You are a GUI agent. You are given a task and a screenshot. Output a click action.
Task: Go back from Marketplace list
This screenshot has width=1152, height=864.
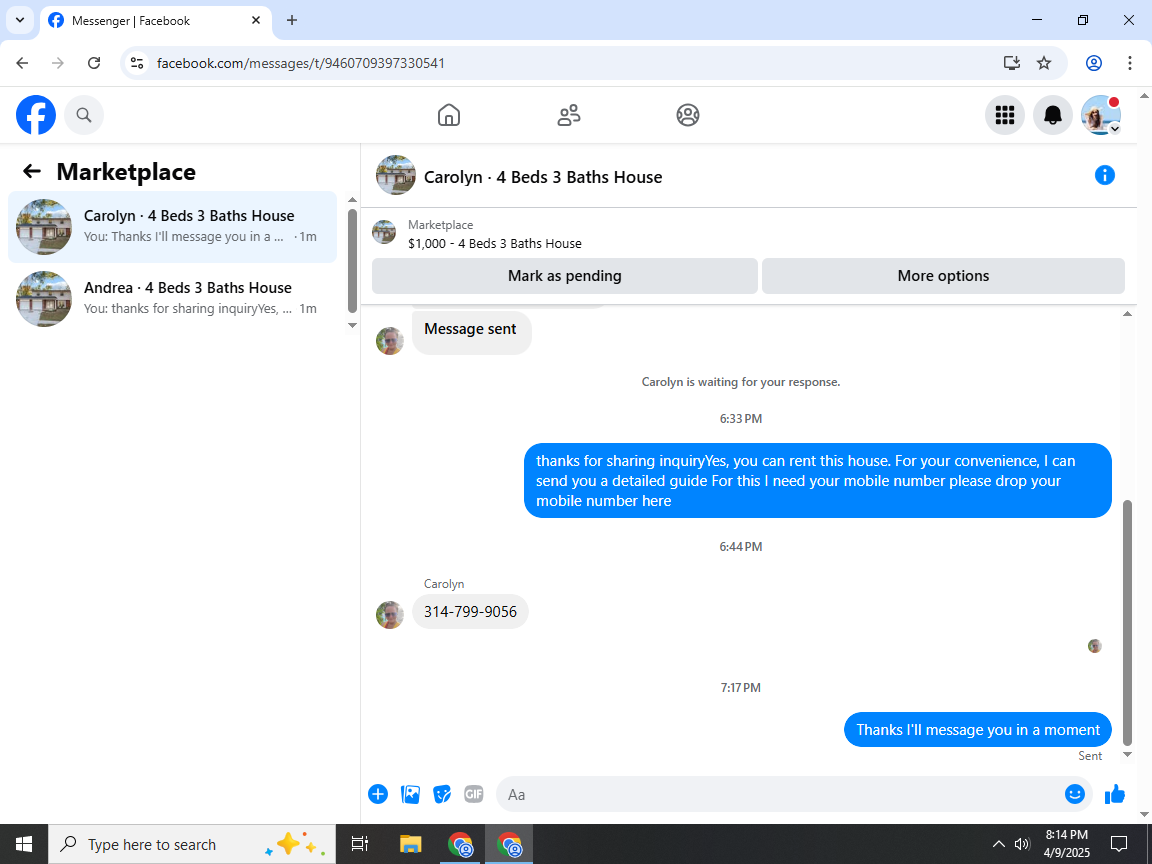[x=32, y=171]
